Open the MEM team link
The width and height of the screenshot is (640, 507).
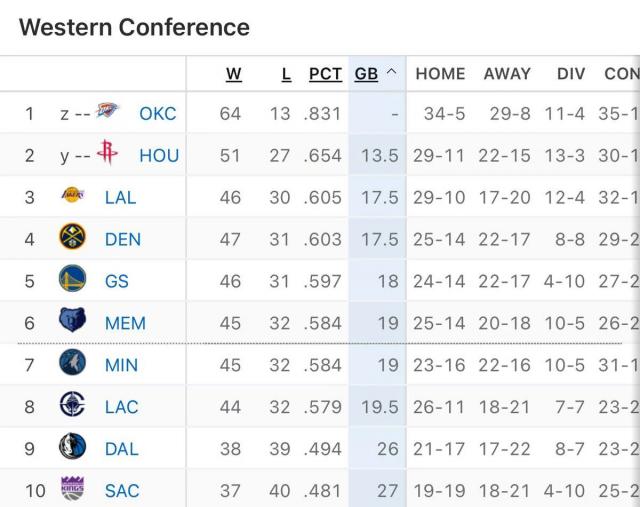click(125, 323)
